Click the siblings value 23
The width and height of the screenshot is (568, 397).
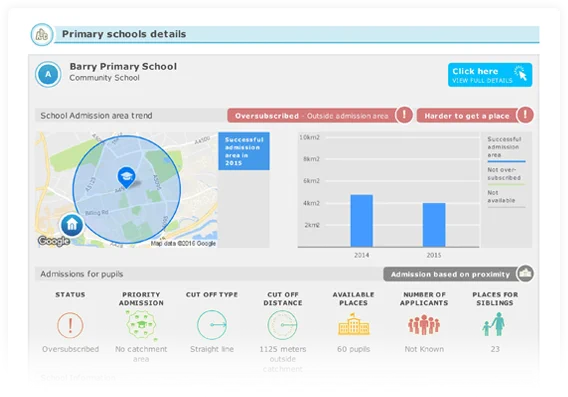[495, 349]
